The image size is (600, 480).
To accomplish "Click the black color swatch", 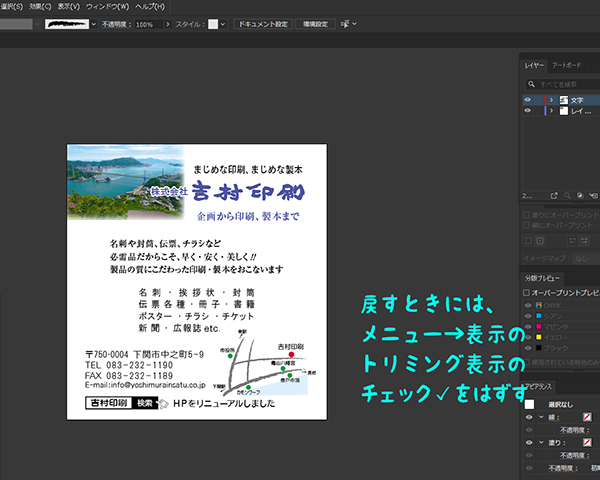I will (539, 348).
